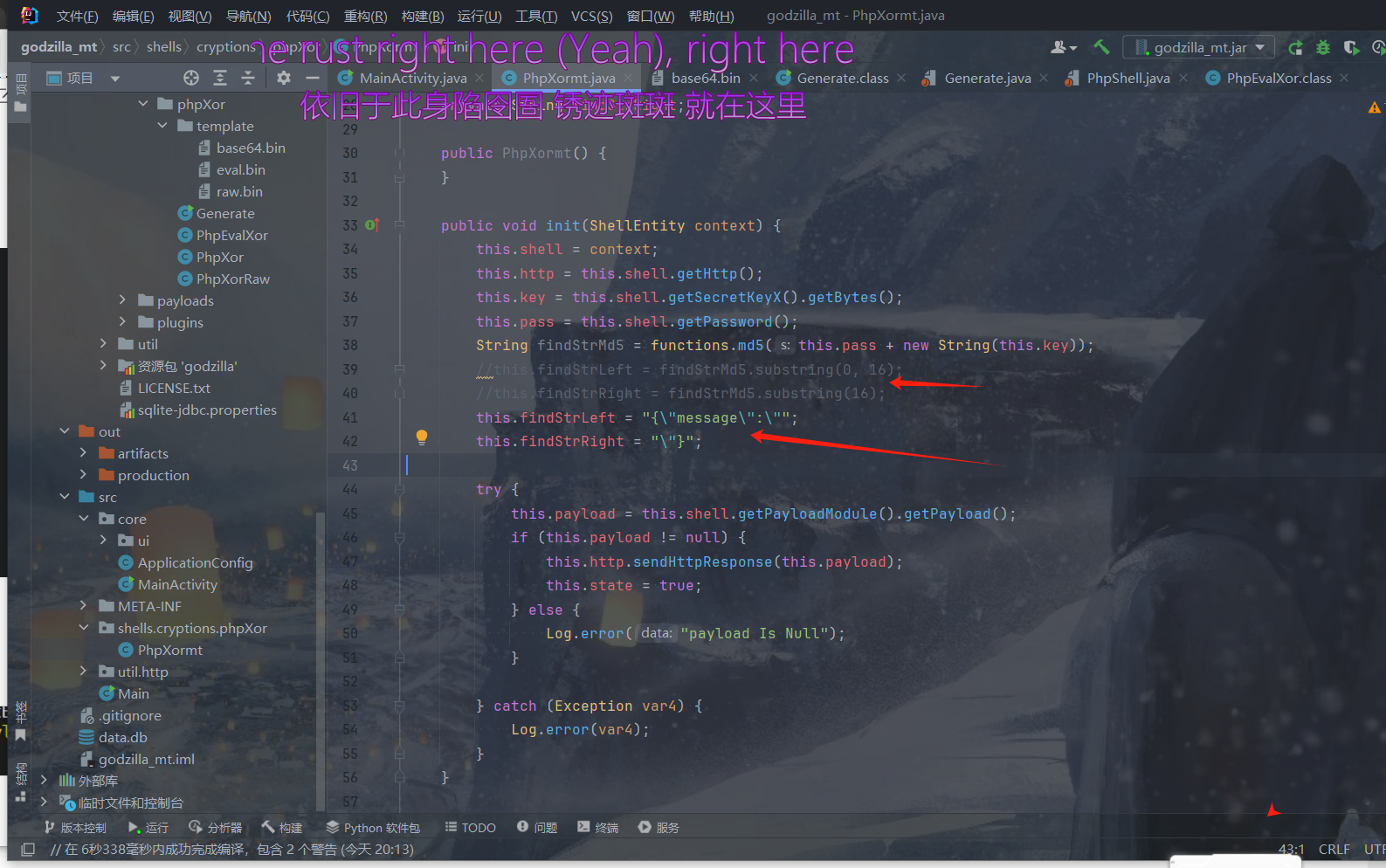Click the orange warning triangle in editor corner

pyautogui.click(x=1375, y=107)
